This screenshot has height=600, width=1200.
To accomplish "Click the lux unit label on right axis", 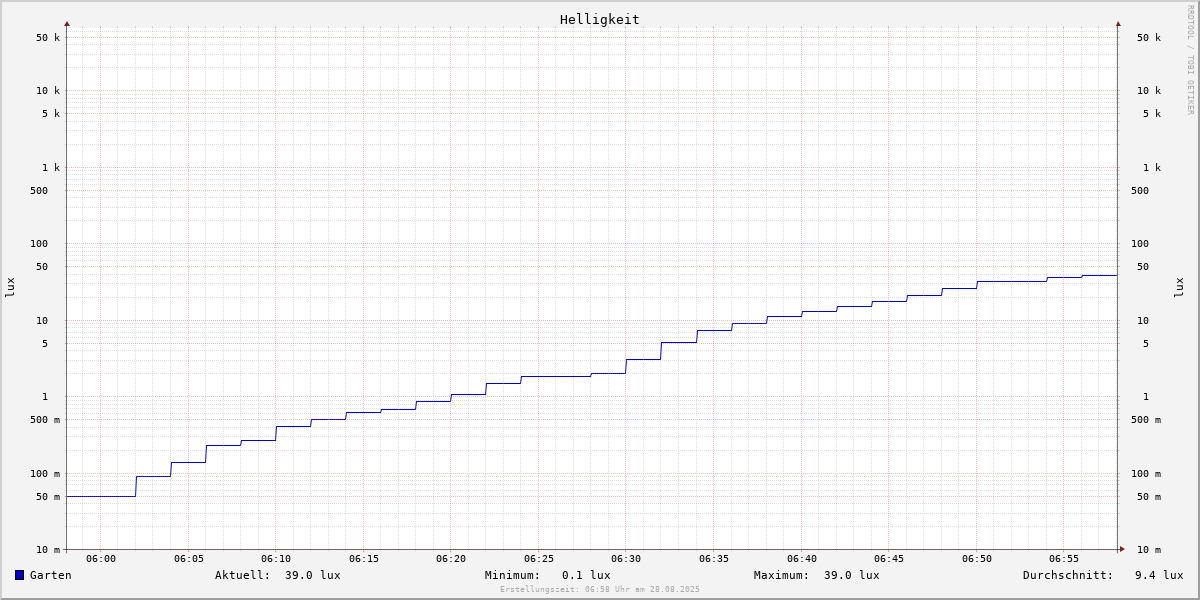I will 1179,287.
